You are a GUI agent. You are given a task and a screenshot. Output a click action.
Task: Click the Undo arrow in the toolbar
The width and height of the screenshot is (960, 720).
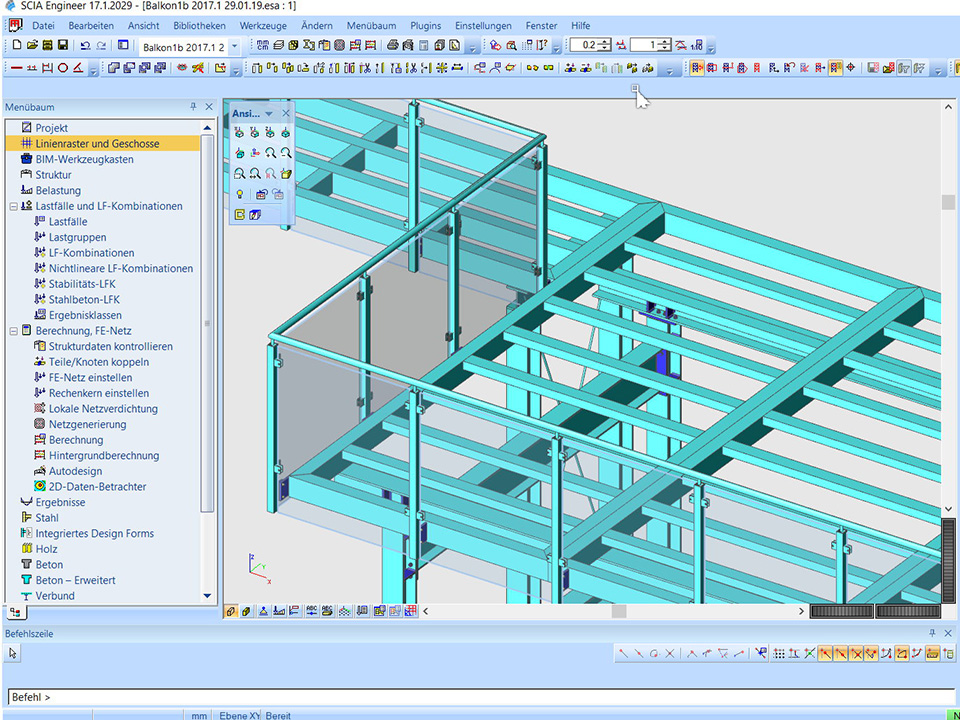coord(84,46)
